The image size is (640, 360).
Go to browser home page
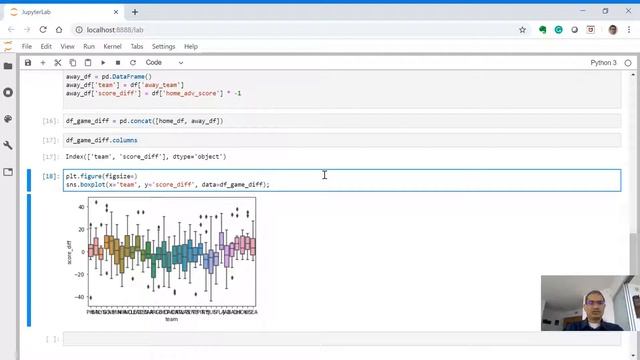(x=59, y=30)
